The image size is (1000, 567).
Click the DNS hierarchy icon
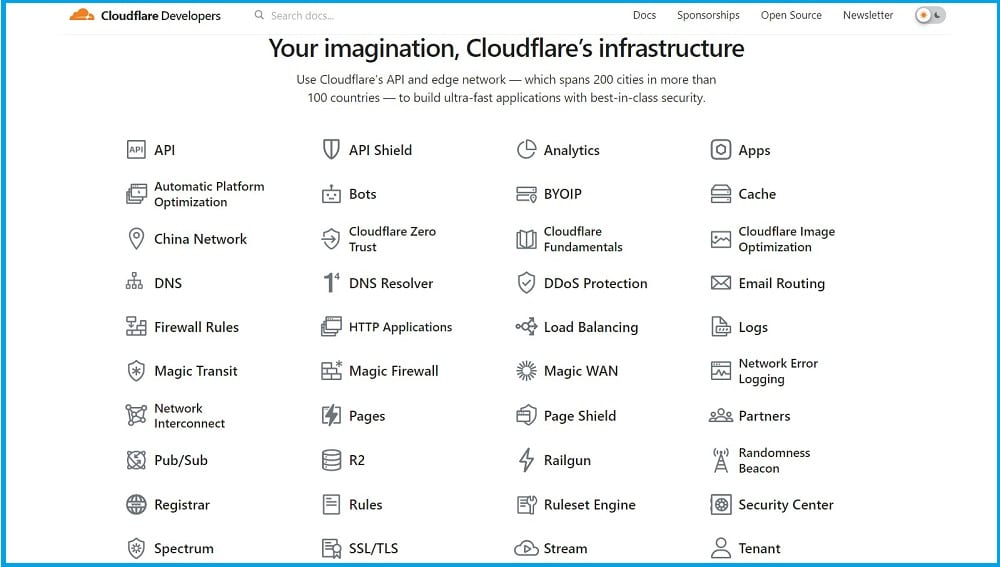click(135, 281)
